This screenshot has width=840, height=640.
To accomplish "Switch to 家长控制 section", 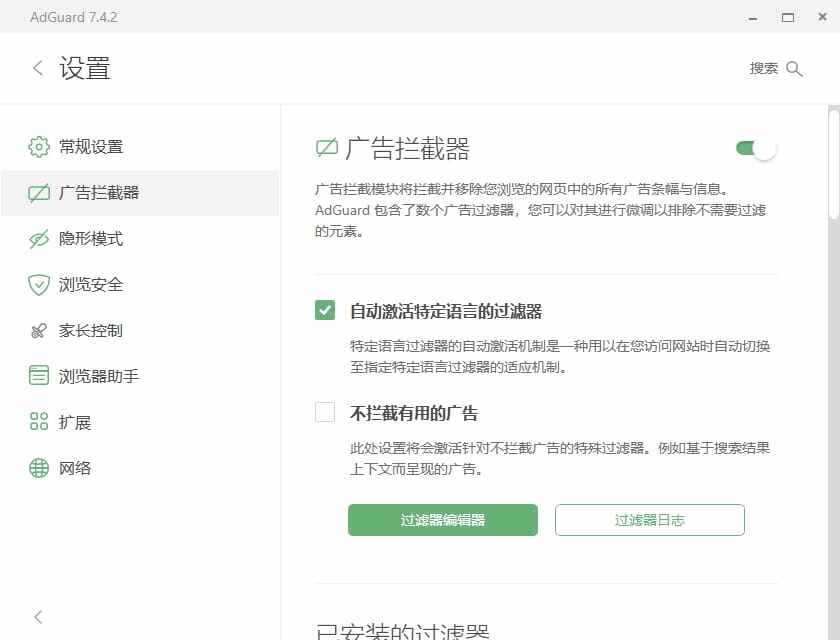I will [139, 331].
